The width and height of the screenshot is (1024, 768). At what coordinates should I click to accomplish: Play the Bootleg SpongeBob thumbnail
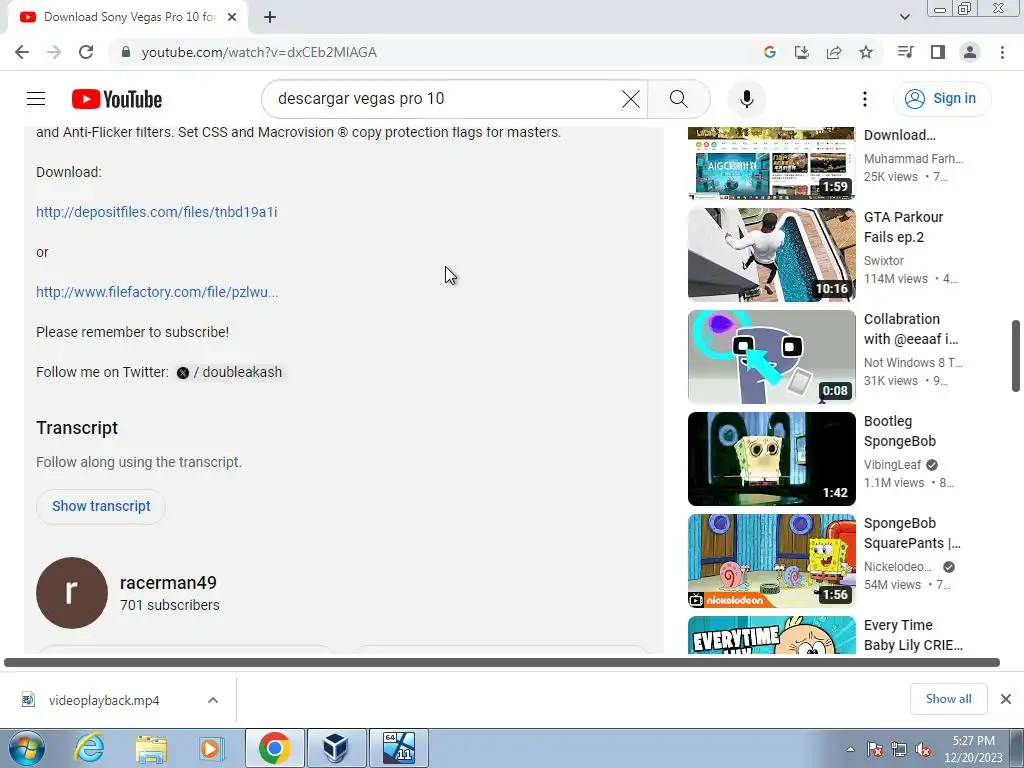pyautogui.click(x=771, y=458)
